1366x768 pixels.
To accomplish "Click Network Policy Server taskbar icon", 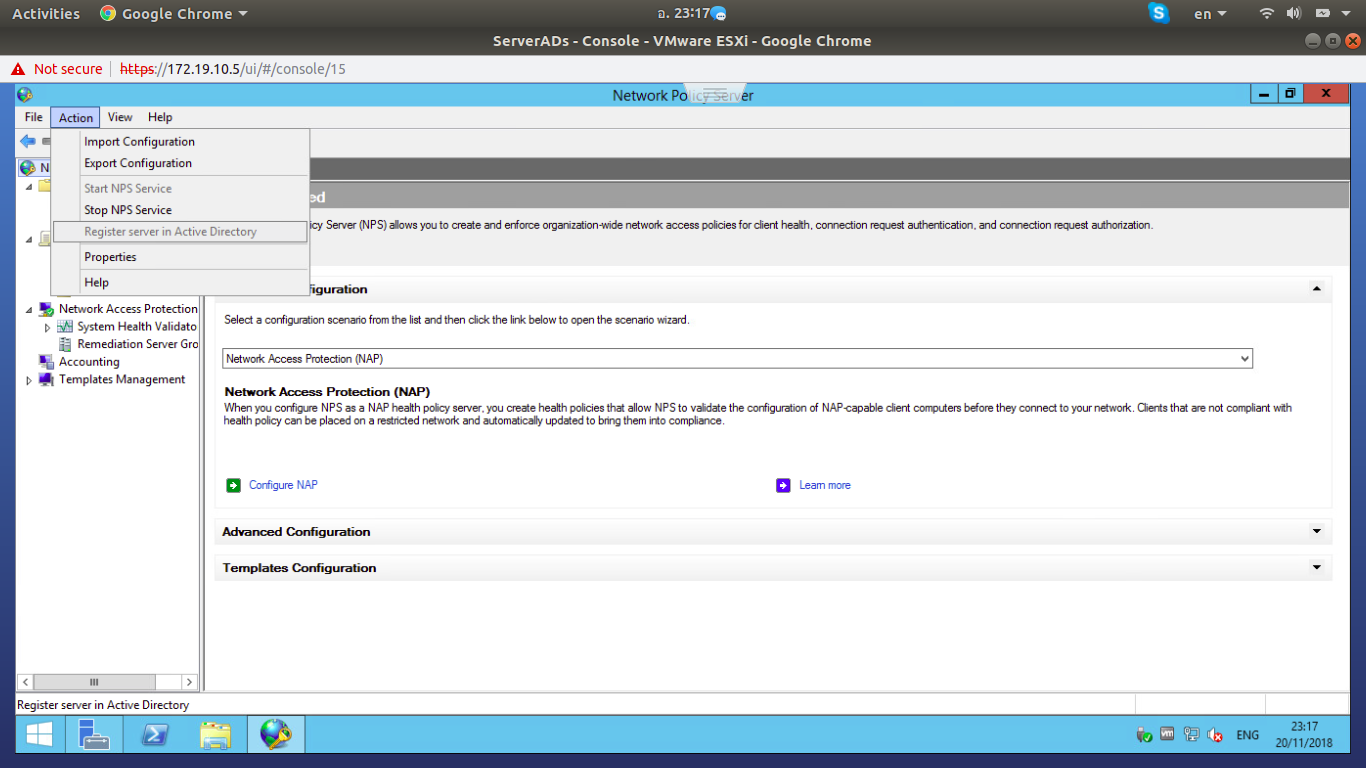I will click(x=276, y=735).
